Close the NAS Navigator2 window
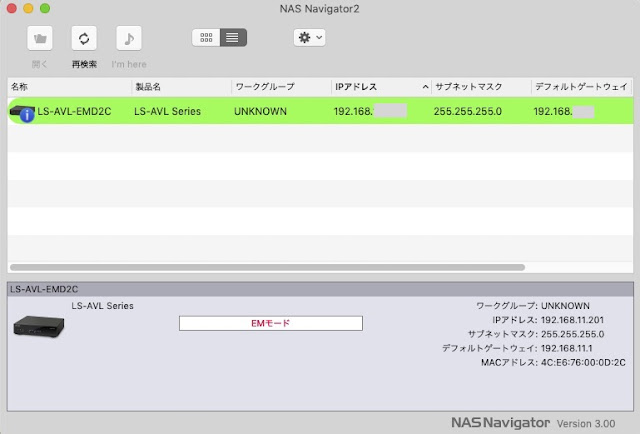The width and height of the screenshot is (640, 434). click(12, 8)
